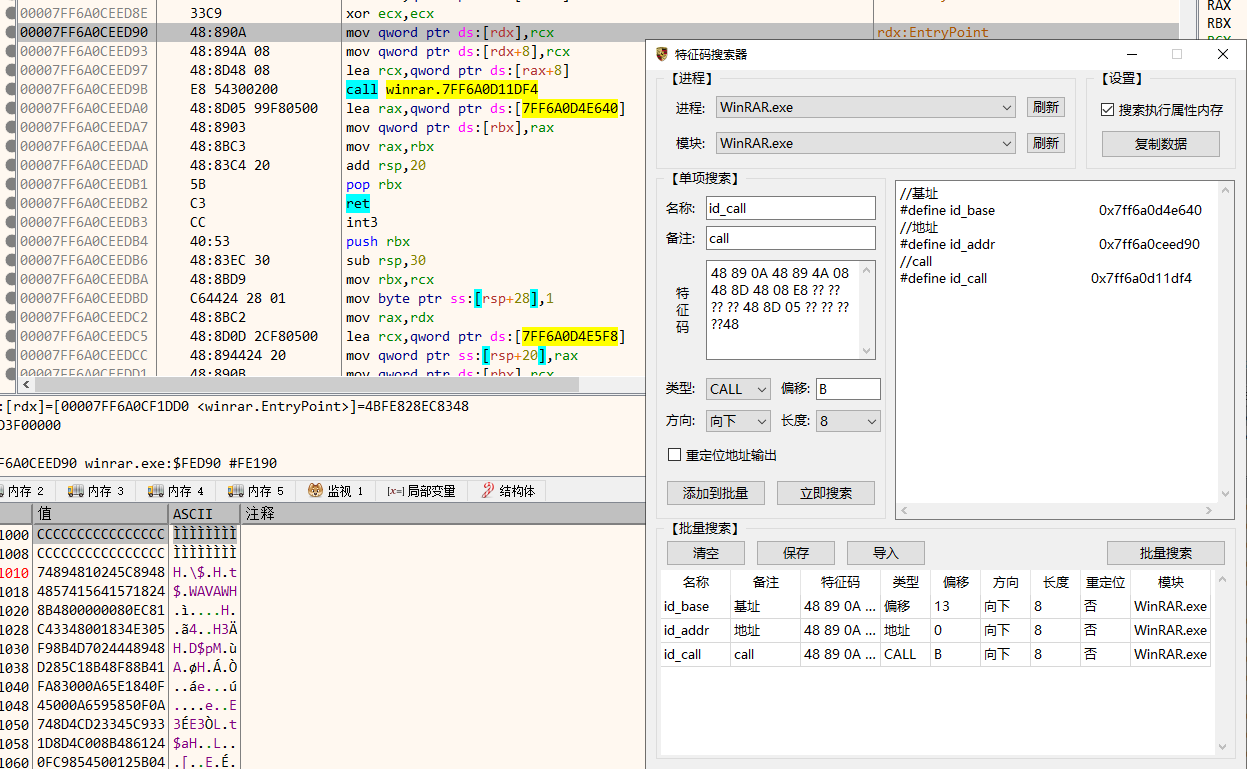The width and height of the screenshot is (1247, 769).
Task: Click the left arrow of the output panel's horizontal scrollbar
Action: coord(904,510)
